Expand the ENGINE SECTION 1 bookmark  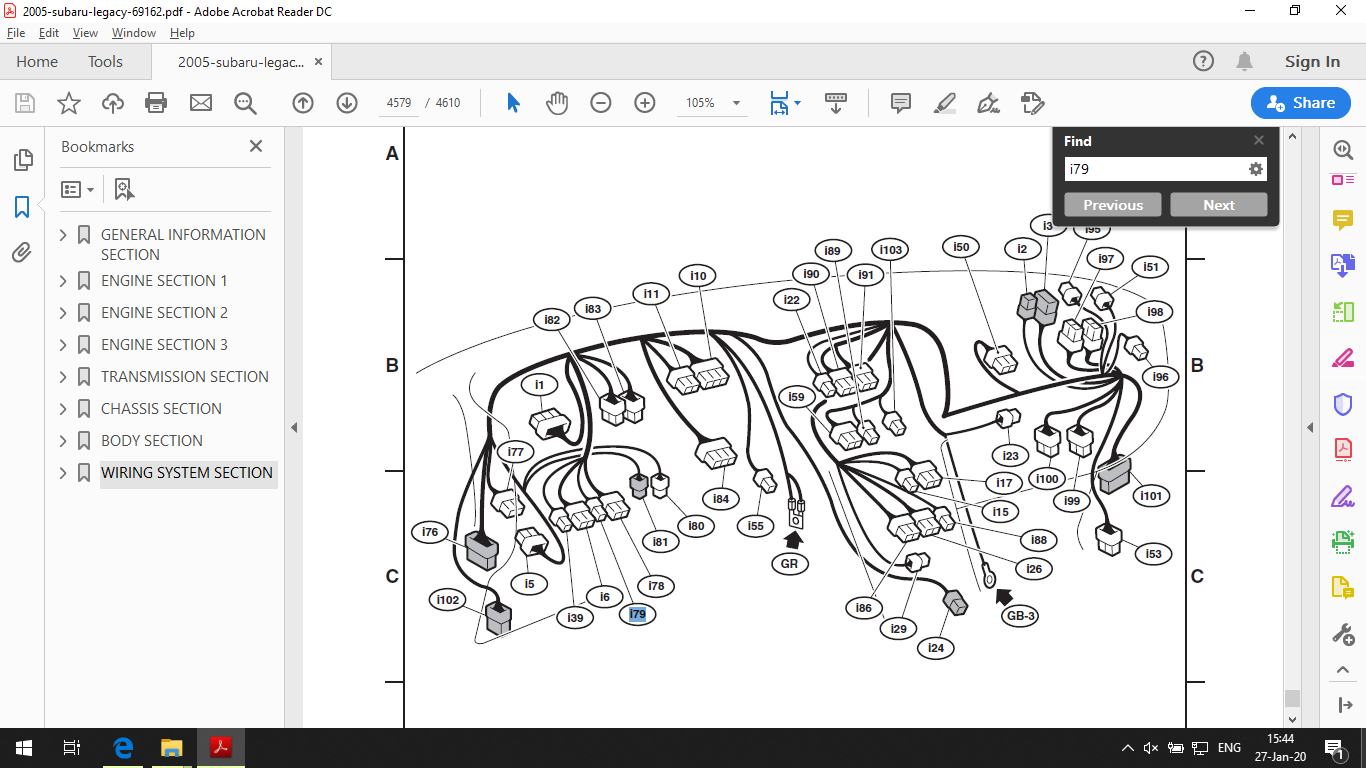[63, 281]
